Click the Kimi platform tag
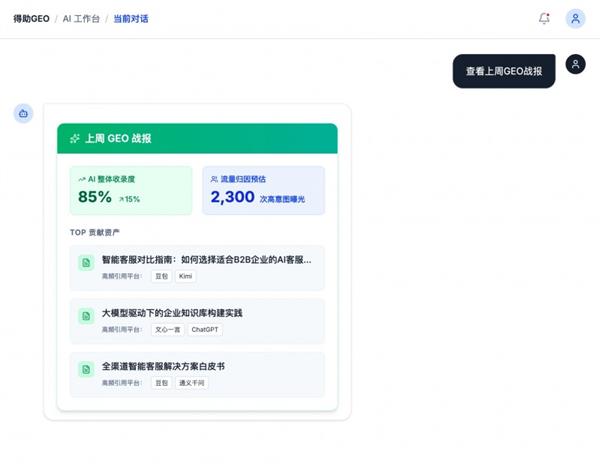The image size is (600, 465). click(186, 276)
